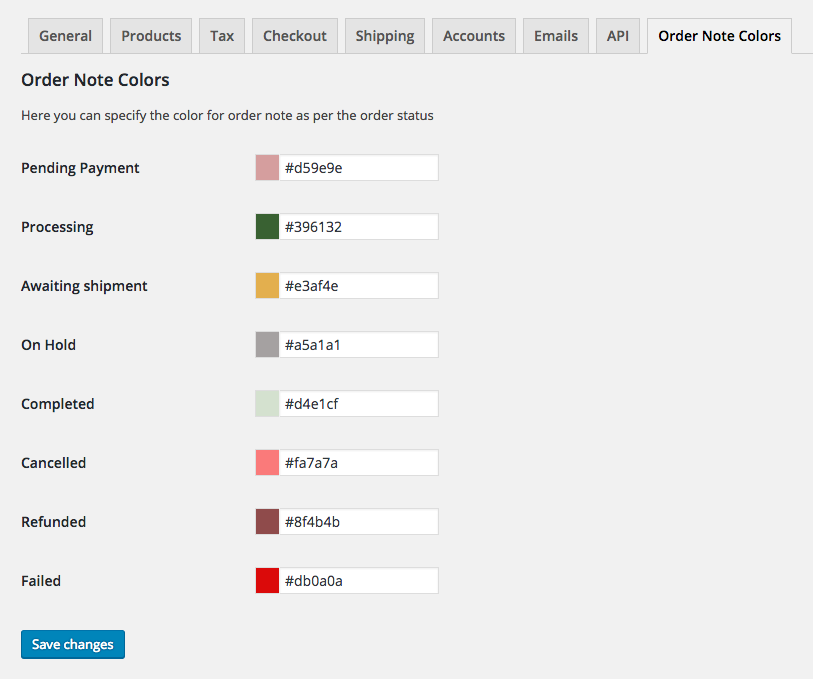Select the Checkout tab
Screen dimensions: 813x679
pyautogui.click(x=295, y=36)
